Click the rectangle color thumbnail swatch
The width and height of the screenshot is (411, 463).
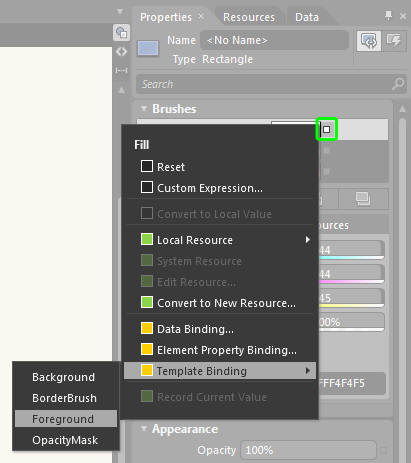point(148,48)
